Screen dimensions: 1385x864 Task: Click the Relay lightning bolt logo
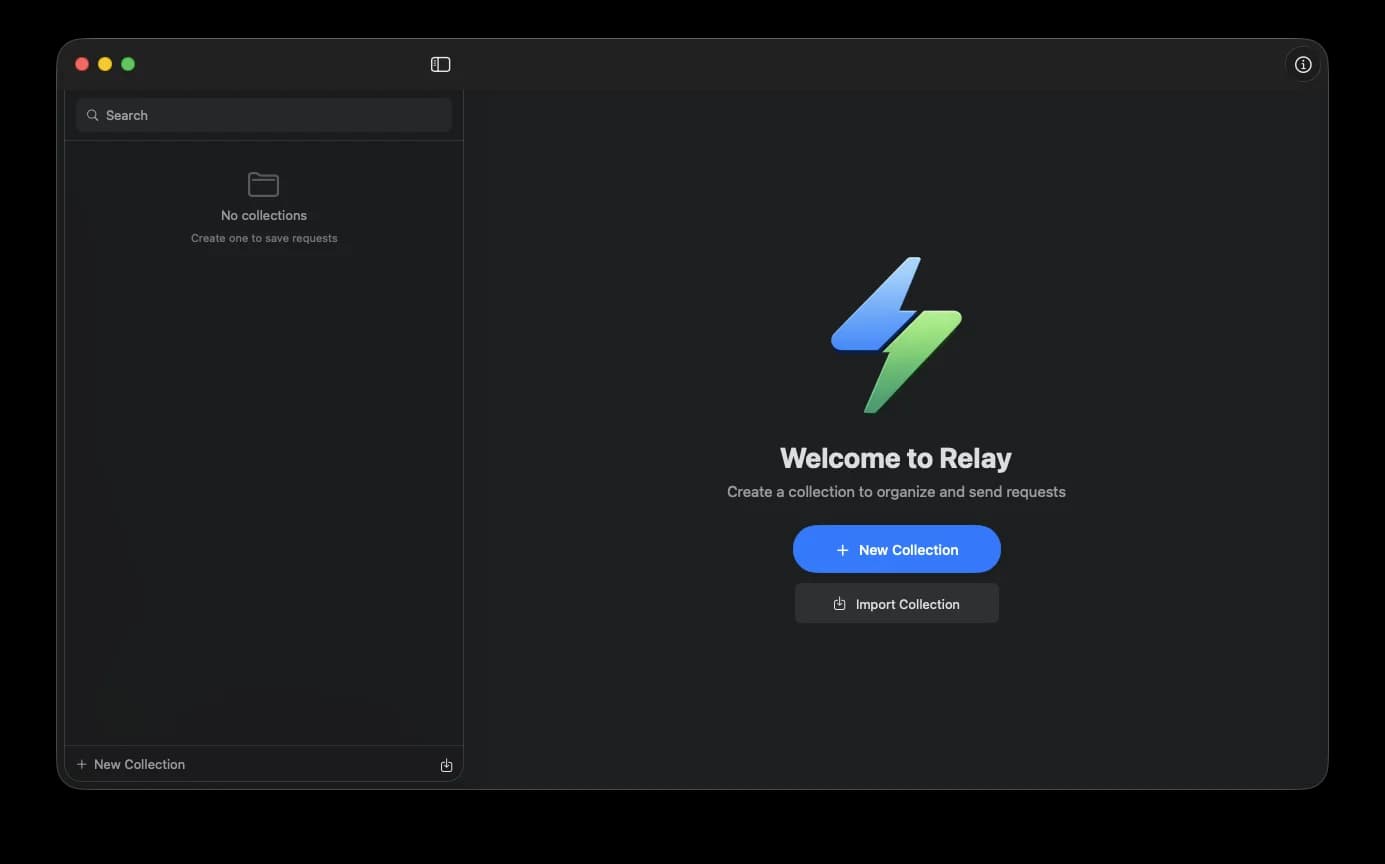(896, 336)
